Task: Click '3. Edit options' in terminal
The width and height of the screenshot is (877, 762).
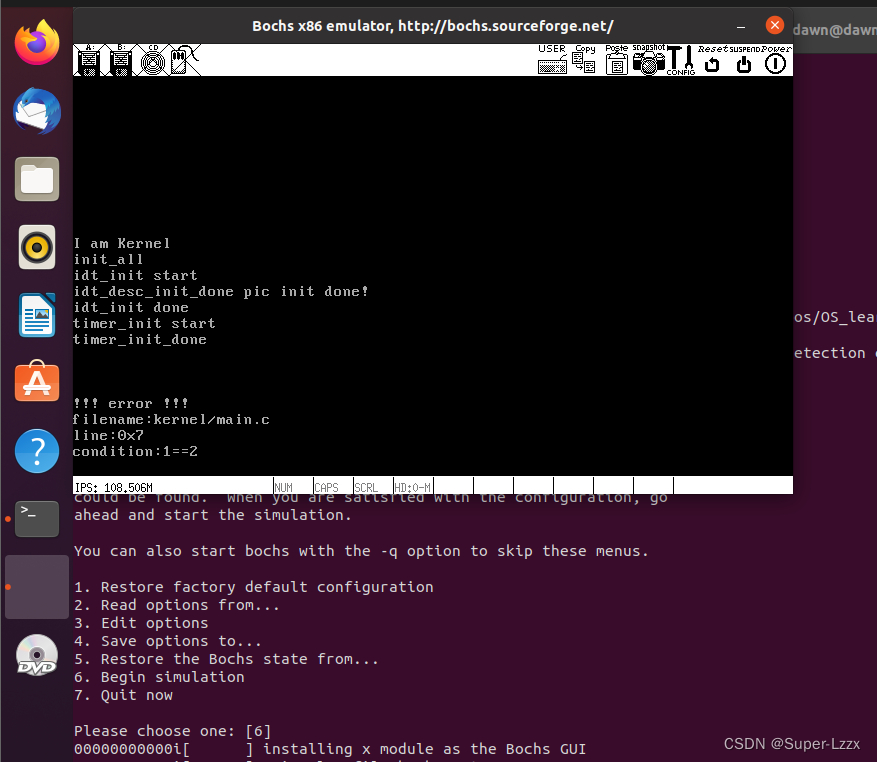Action: (141, 623)
